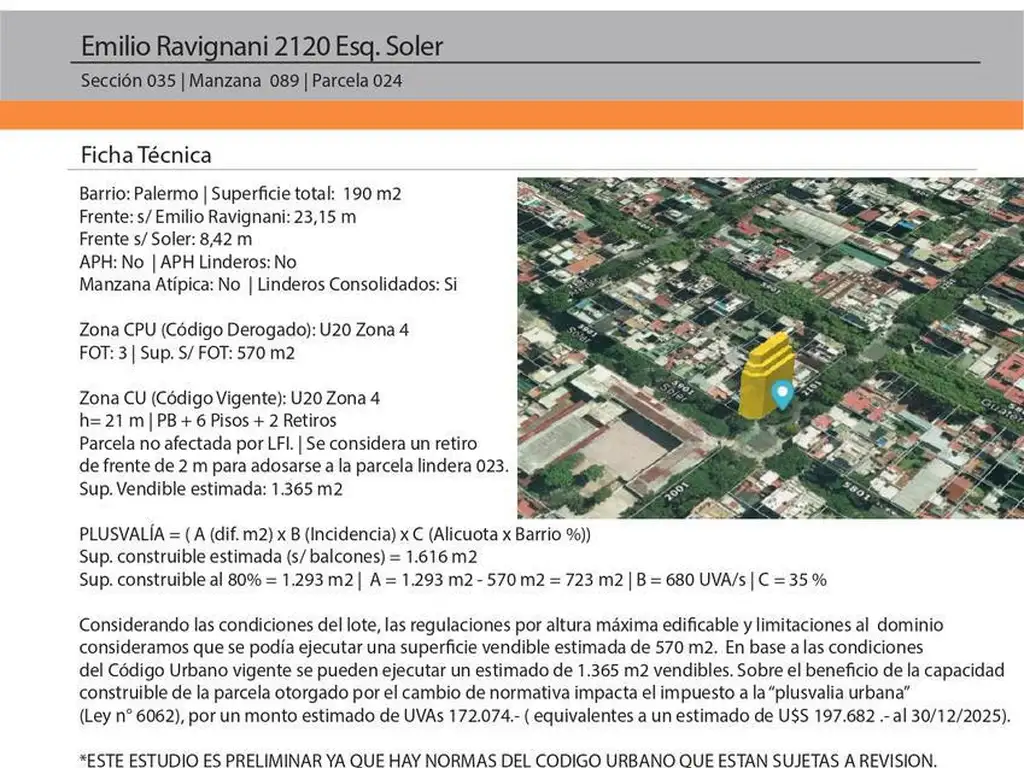Select the Frente s/ Emilio Ravignani measurement

218,215
